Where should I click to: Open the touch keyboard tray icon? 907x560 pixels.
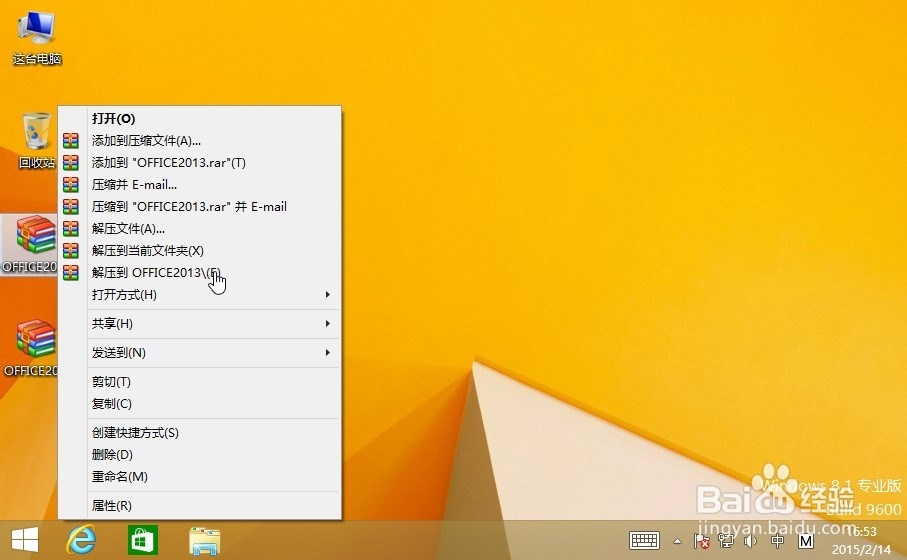tap(644, 541)
